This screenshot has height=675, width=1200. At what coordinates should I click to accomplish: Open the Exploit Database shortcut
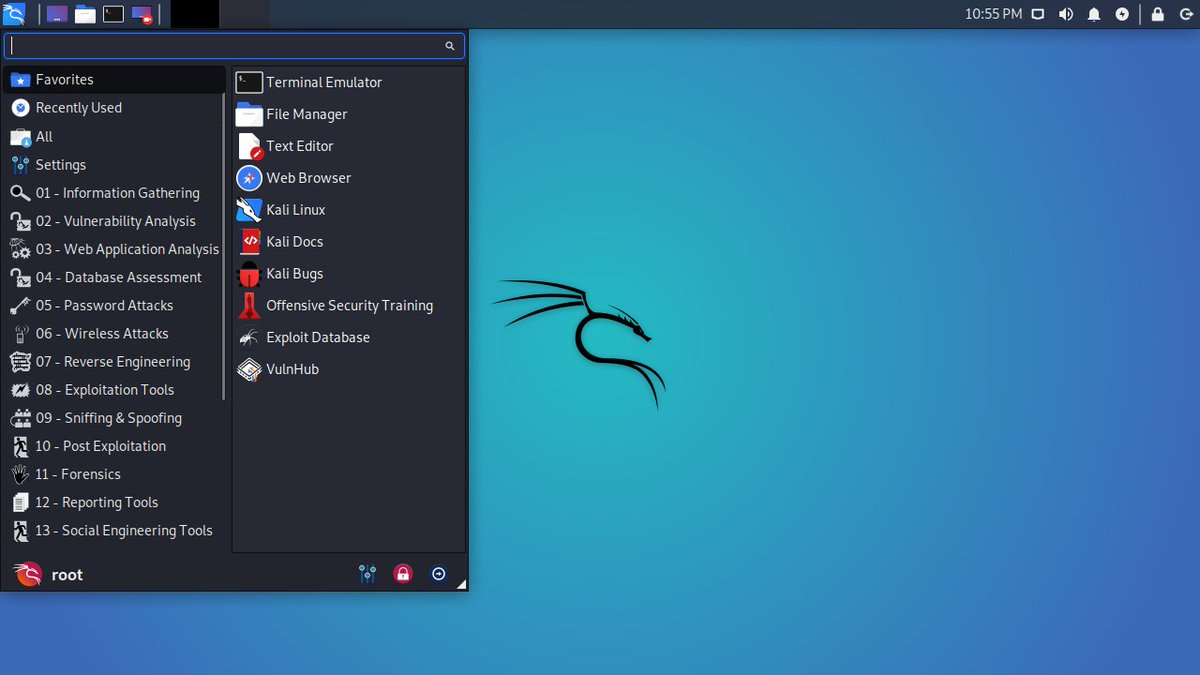tap(317, 337)
